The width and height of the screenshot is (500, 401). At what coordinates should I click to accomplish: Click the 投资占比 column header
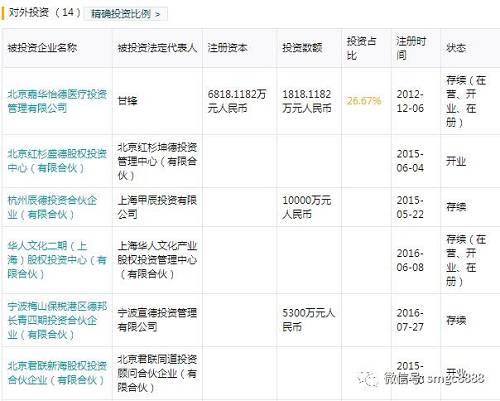pos(362,48)
